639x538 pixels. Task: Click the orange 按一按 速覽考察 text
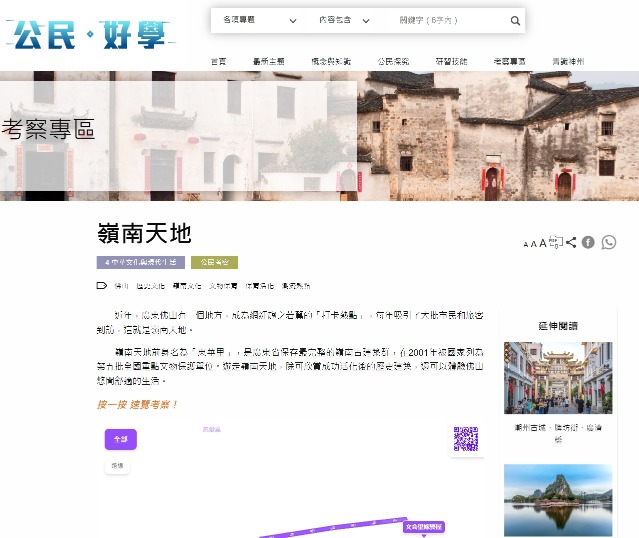click(137, 404)
